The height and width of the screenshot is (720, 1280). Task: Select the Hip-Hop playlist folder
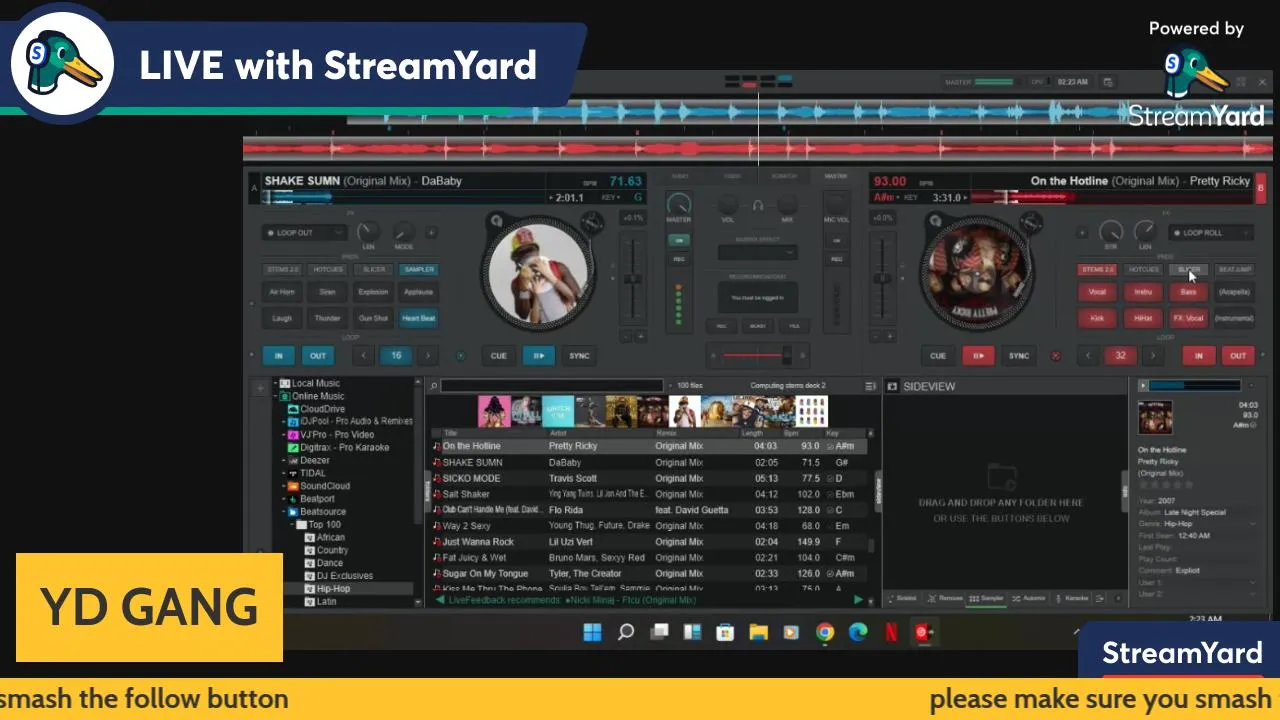pyautogui.click(x=333, y=589)
